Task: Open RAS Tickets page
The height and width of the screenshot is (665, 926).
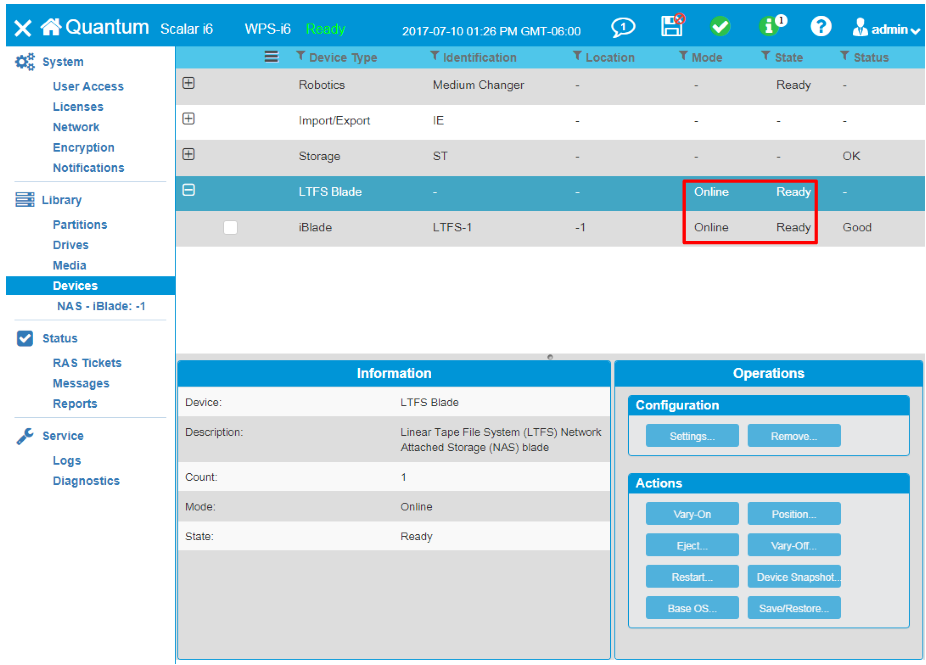Action: point(87,363)
